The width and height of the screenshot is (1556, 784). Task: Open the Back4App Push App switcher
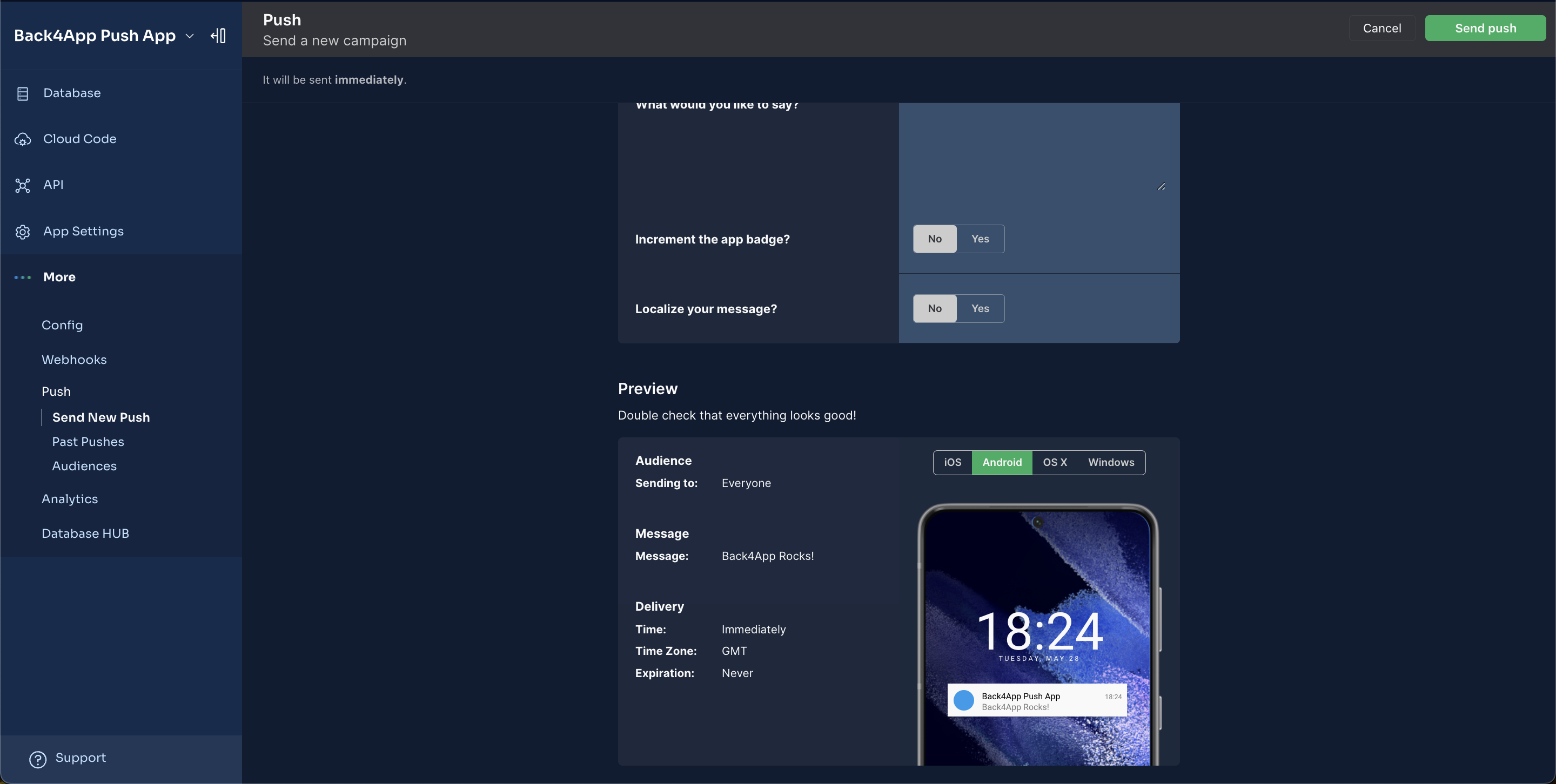tap(189, 36)
